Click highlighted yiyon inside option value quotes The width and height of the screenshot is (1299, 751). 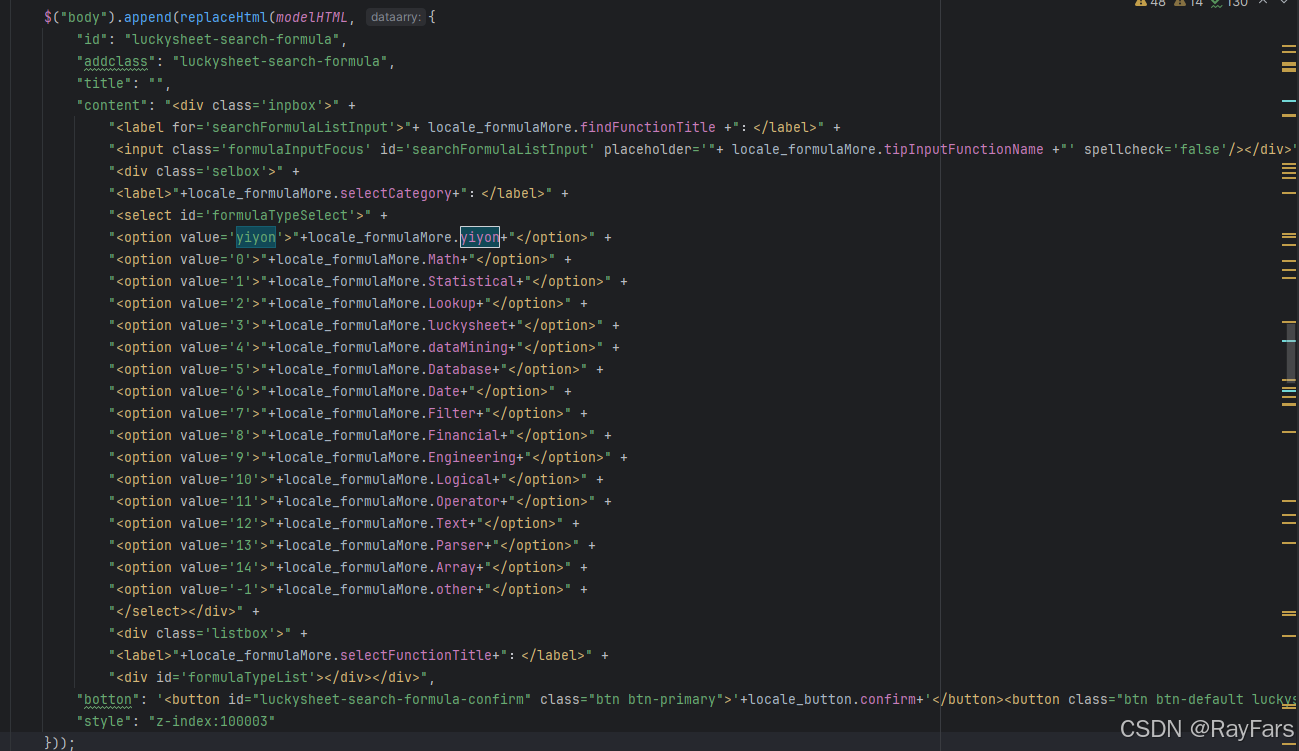click(x=256, y=237)
